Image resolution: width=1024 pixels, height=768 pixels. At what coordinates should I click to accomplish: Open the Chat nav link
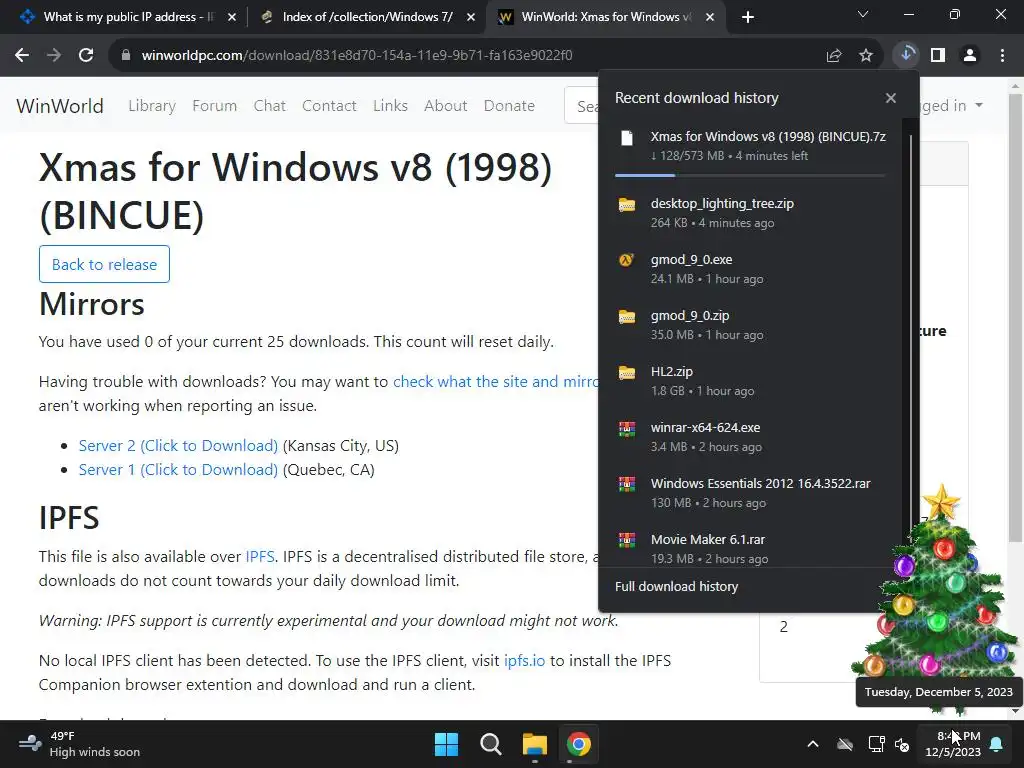270,106
